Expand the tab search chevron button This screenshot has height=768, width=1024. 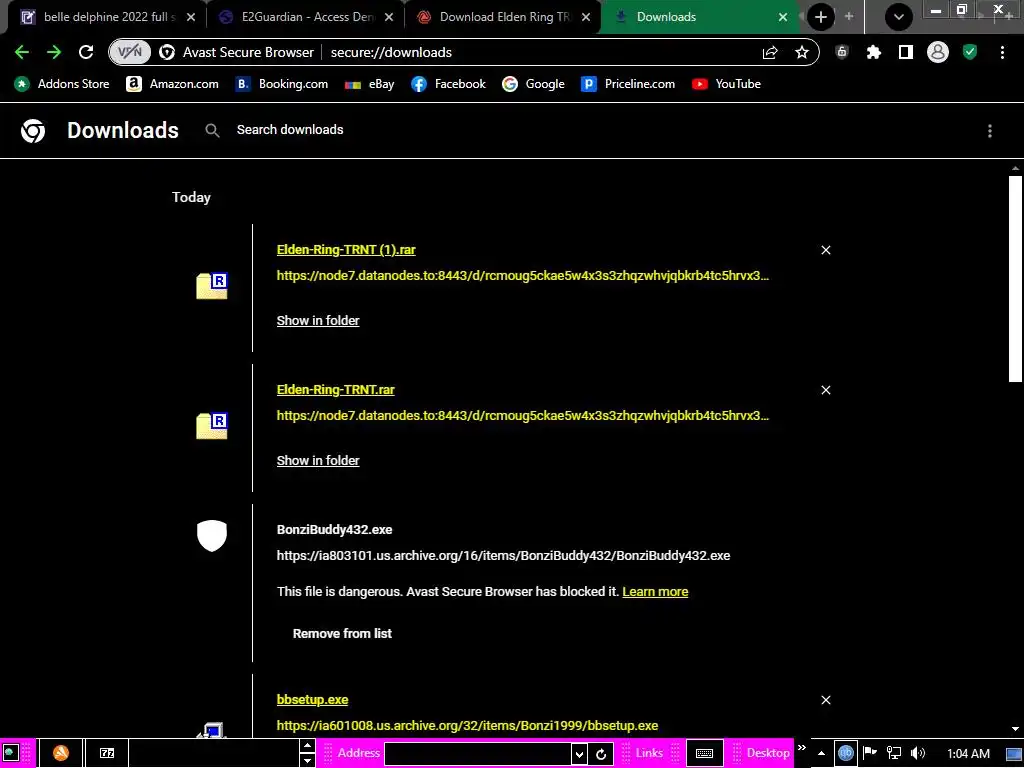(899, 17)
